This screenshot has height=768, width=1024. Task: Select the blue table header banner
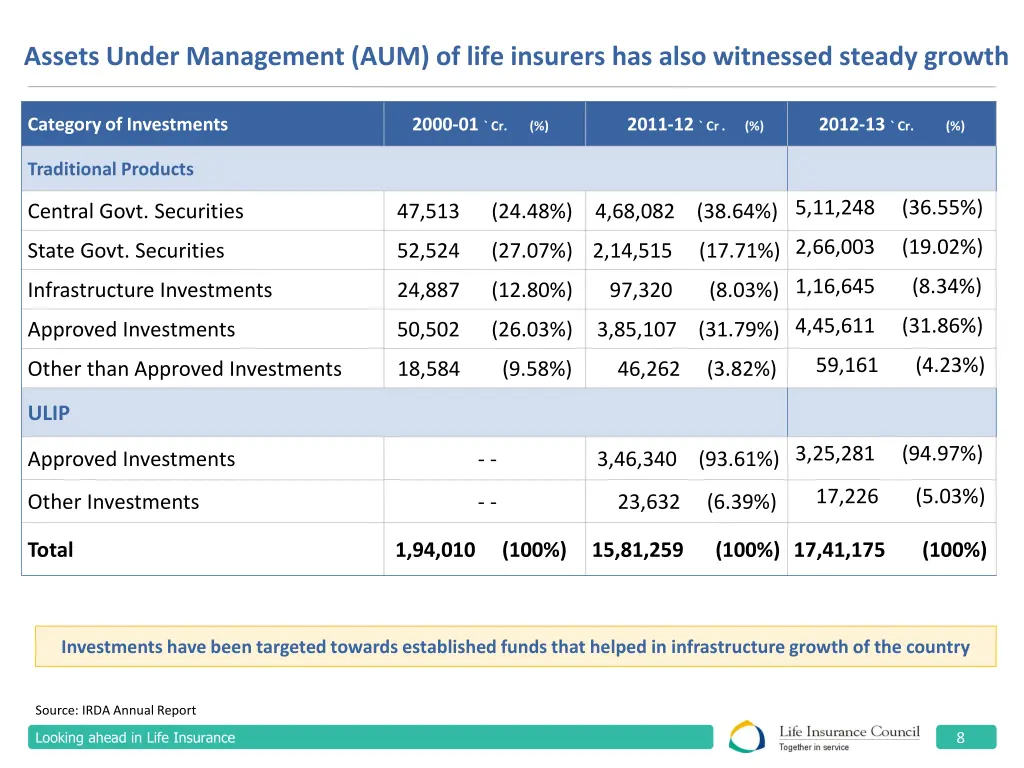(511, 122)
